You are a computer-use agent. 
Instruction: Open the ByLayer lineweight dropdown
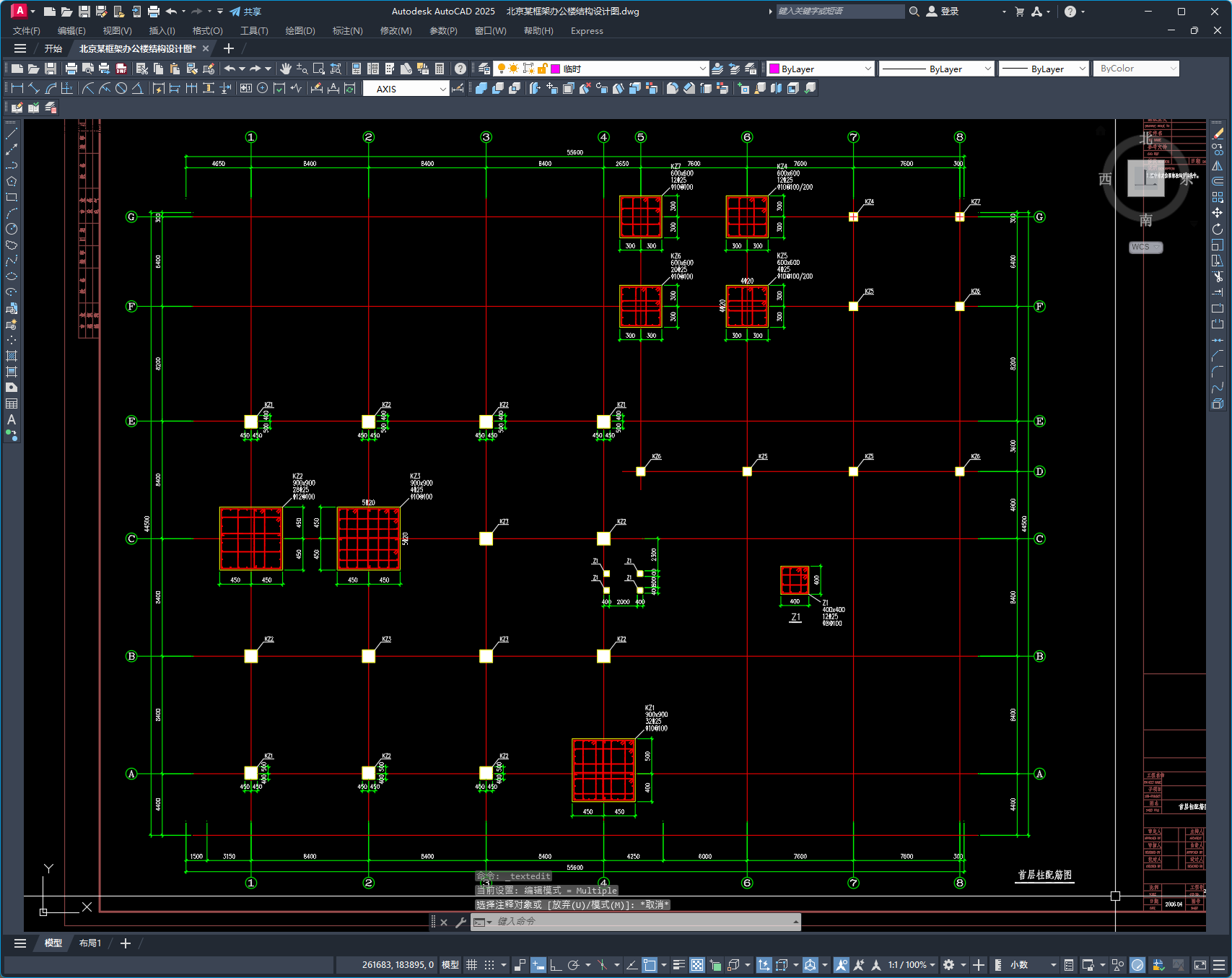1044,69
